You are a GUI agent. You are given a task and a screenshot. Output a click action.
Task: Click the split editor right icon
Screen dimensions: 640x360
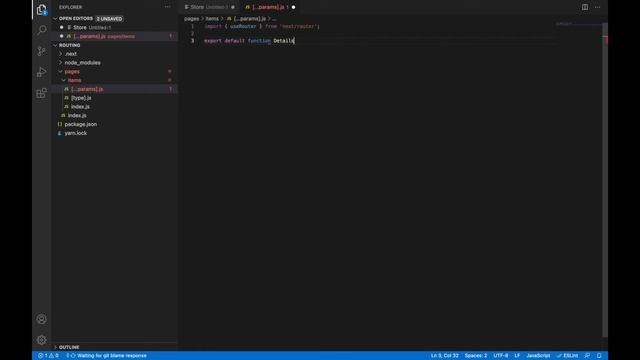tap(585, 7)
